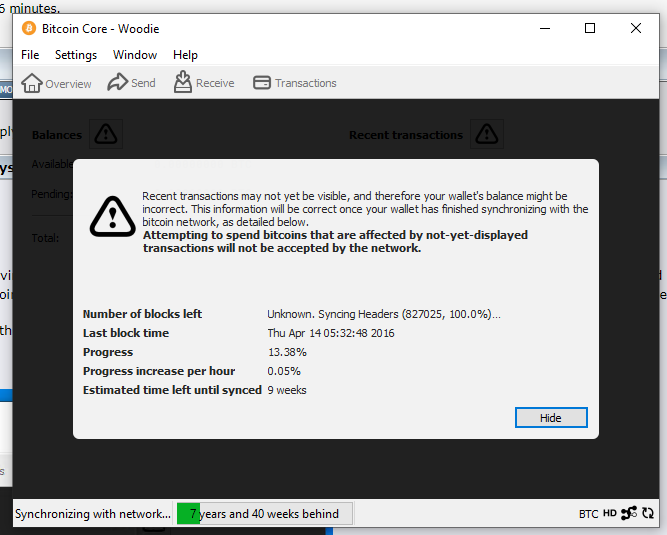Open the Settings menu
This screenshot has width=667, height=535.
(x=76, y=55)
